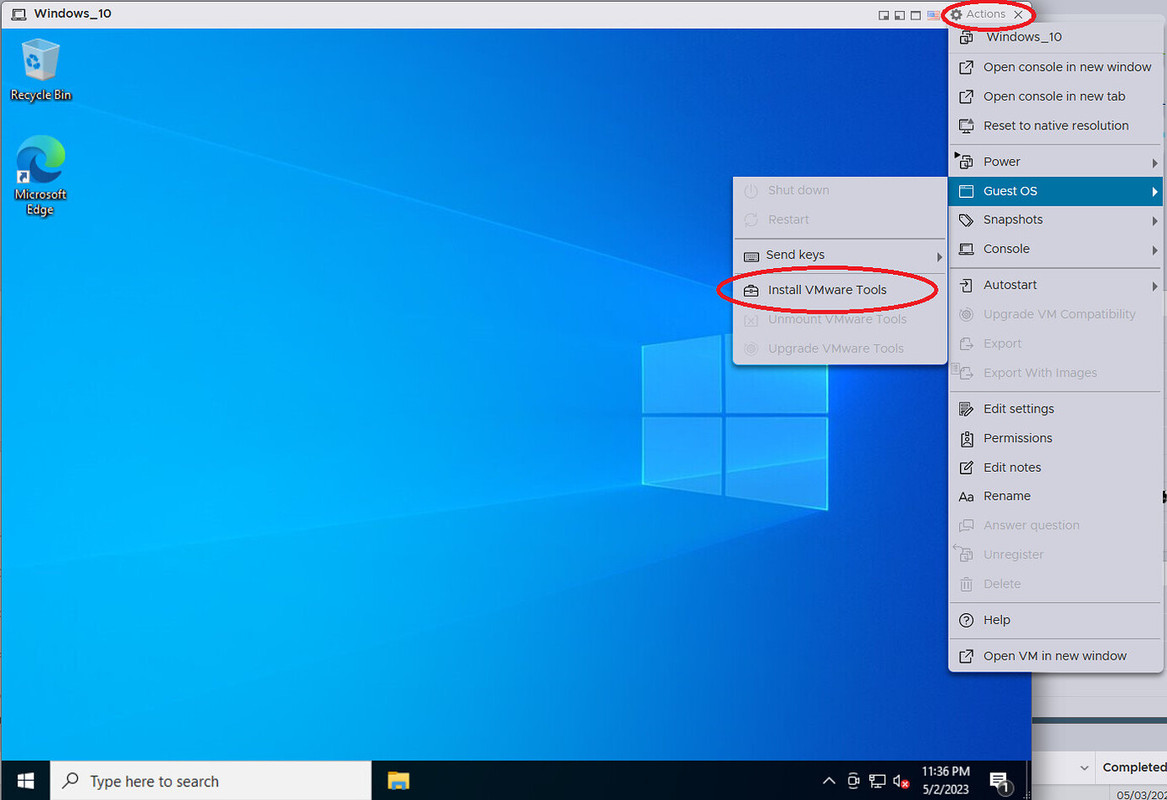The width and height of the screenshot is (1167, 800).
Task: Expand the Console submenu
Action: coord(1055,249)
